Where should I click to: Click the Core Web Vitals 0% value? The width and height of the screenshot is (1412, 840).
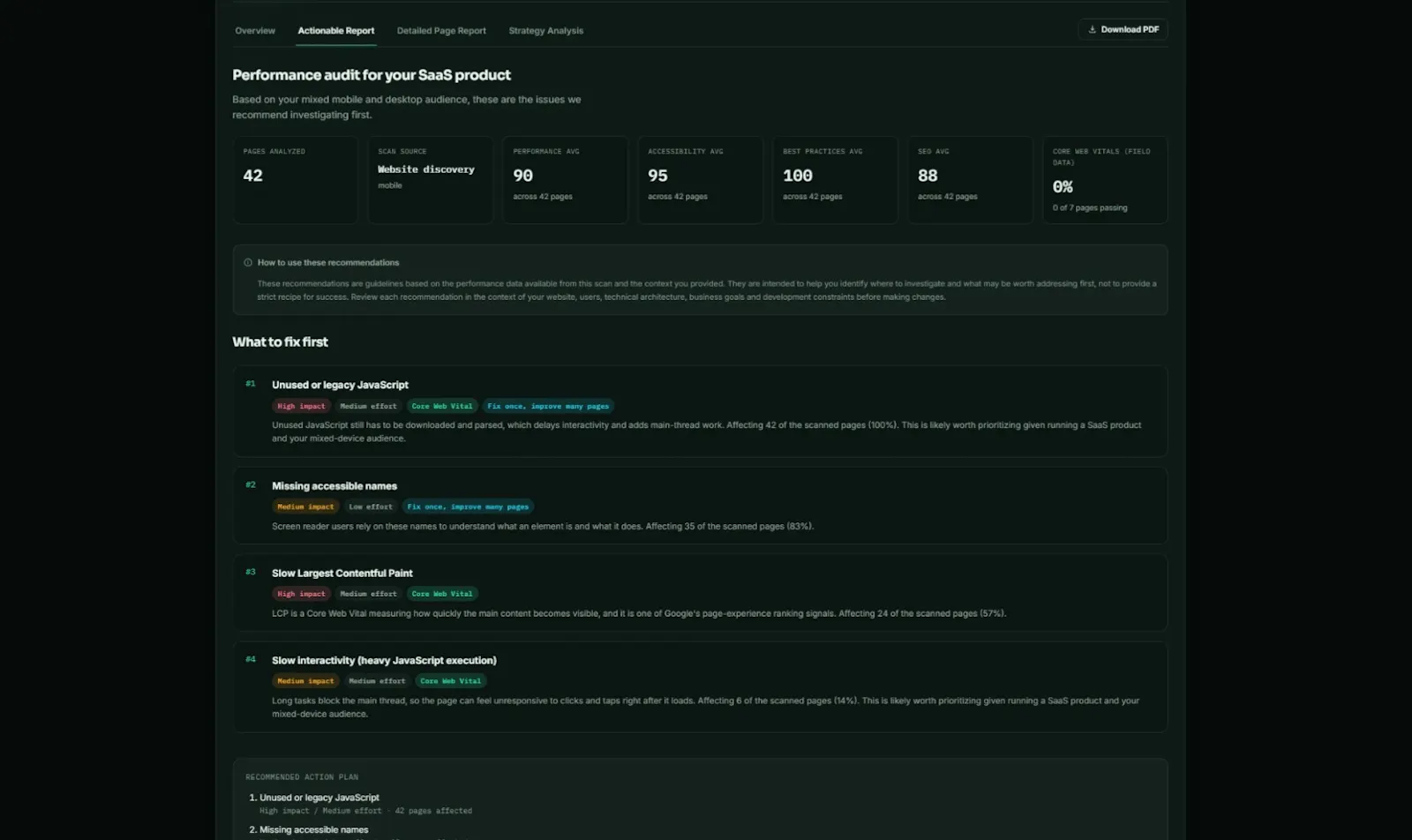[1063, 187]
